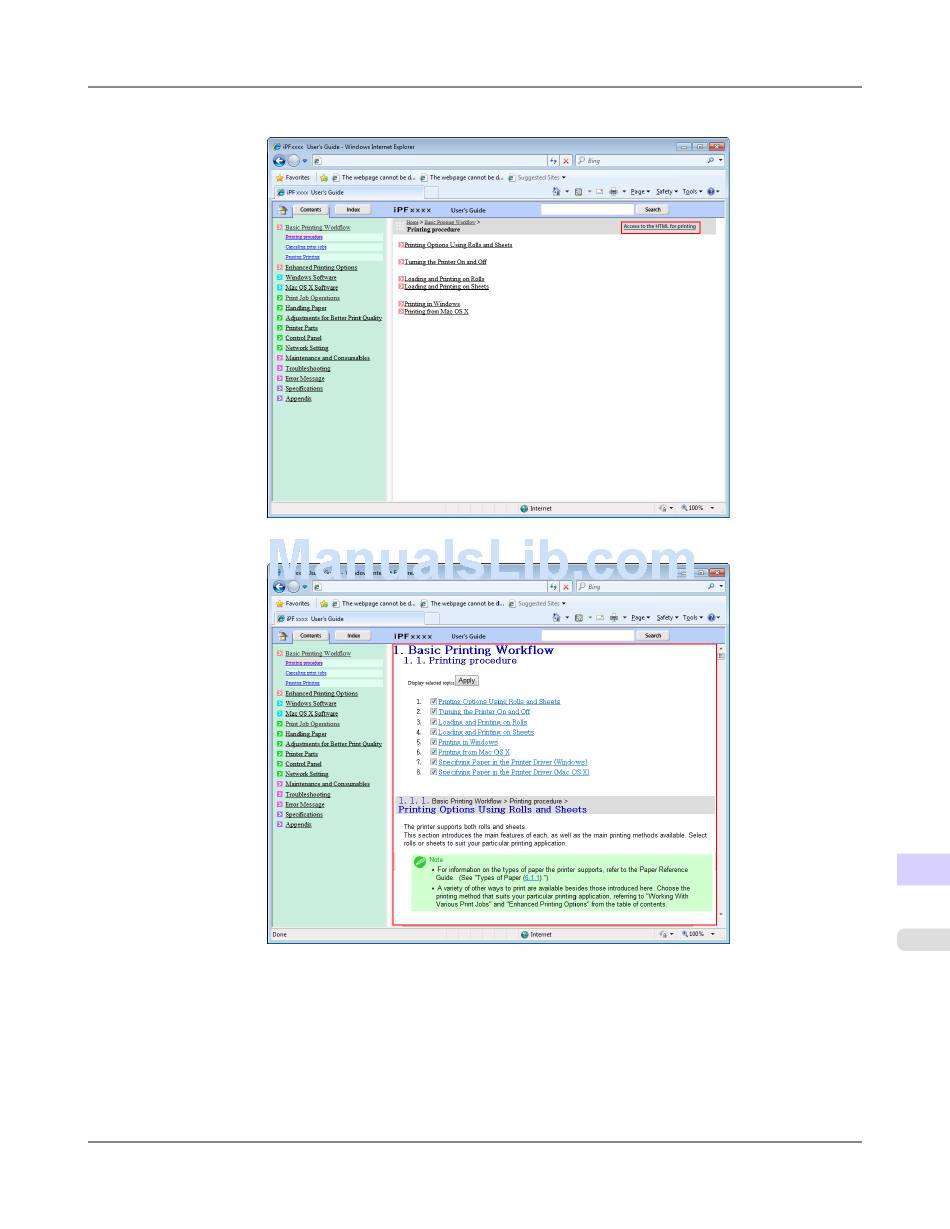This screenshot has width=950, height=1229.
Task: Select Contents tab in lower window
Action: pyautogui.click(x=311, y=636)
